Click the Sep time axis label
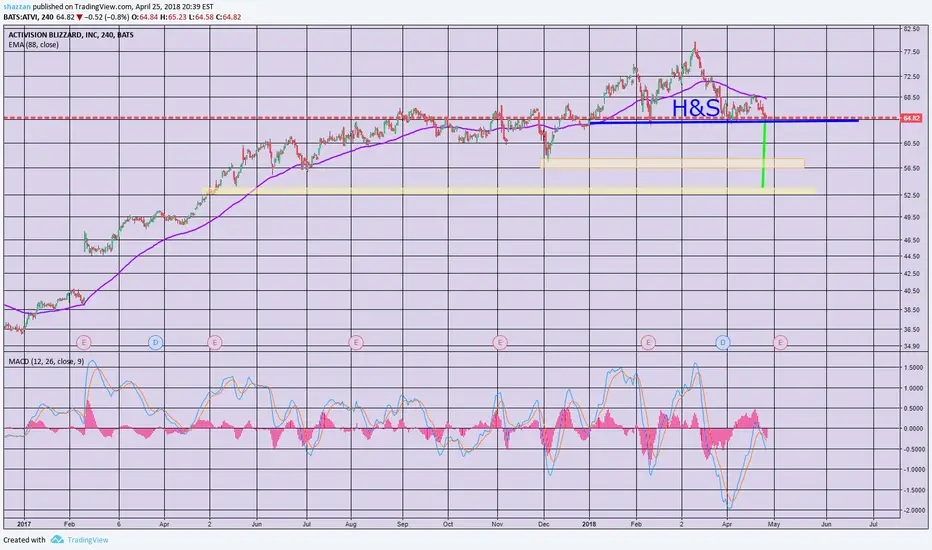The image size is (932, 550). (402, 524)
